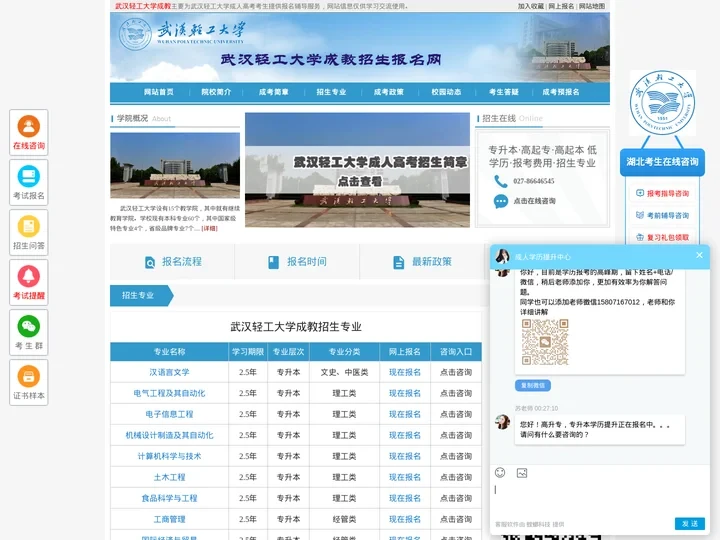Click the 武汉轻工大学成教 red text at top
The image size is (720, 540).
(x=142, y=6)
